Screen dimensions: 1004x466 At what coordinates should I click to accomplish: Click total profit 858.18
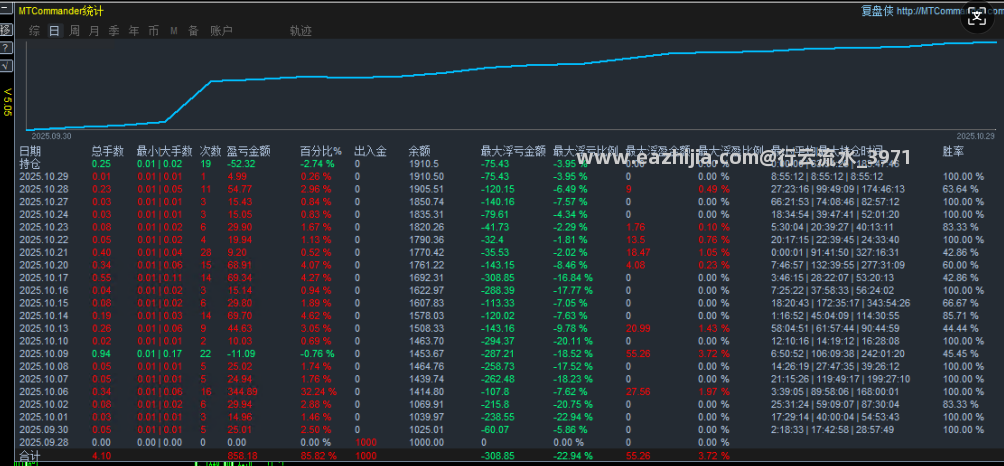click(242, 456)
